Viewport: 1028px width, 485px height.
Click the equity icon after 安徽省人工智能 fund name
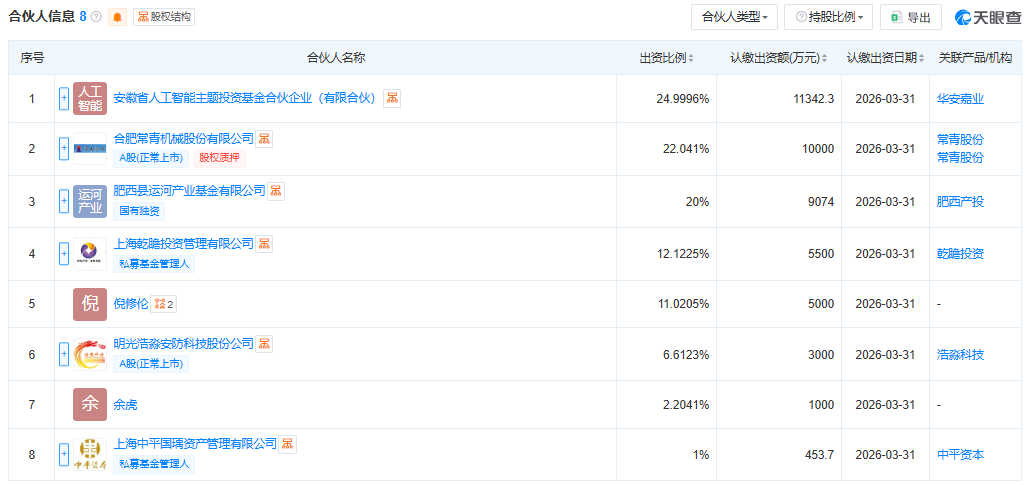[x=392, y=98]
